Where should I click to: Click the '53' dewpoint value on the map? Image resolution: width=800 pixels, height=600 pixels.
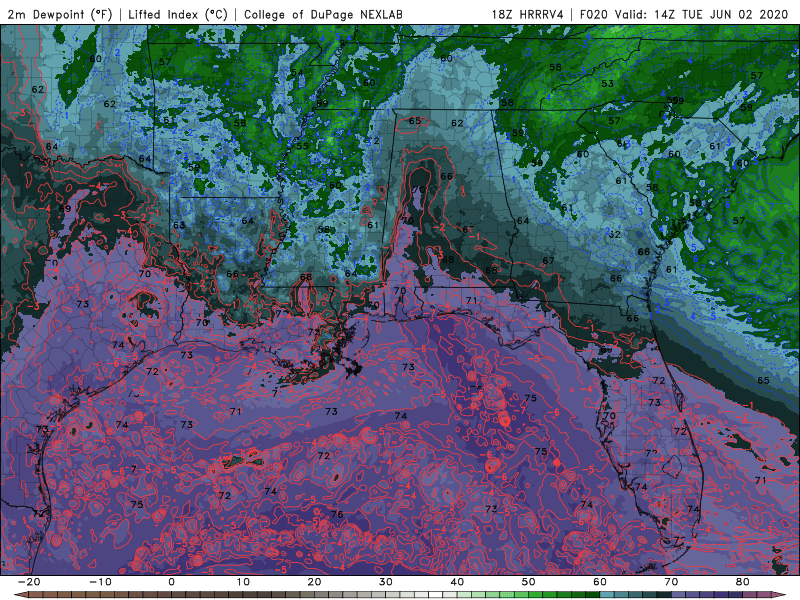click(607, 84)
